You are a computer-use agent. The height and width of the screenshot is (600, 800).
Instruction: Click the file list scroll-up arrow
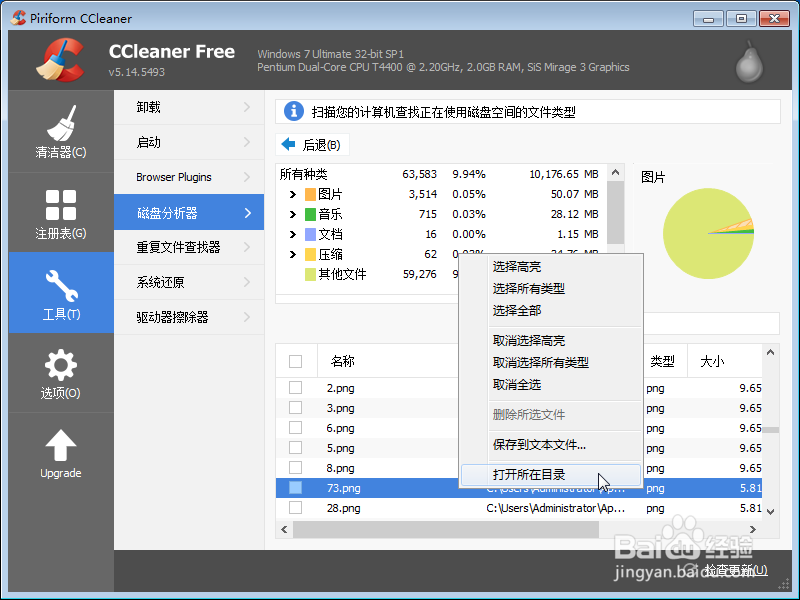770,352
